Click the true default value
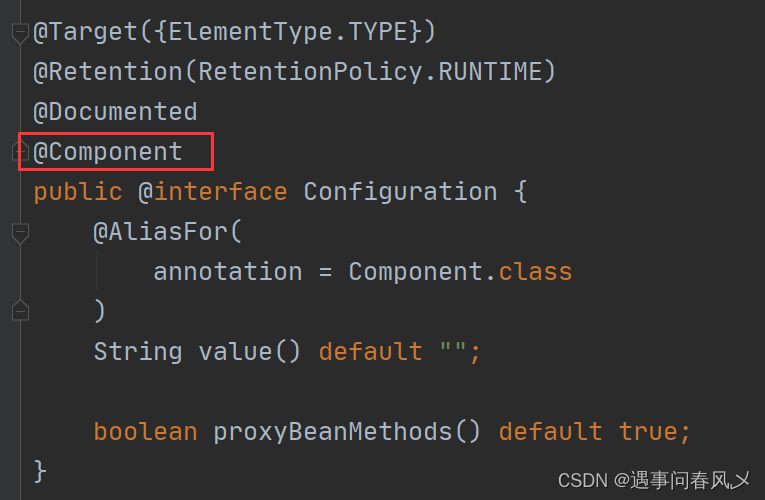This screenshot has height=500, width=765. [x=648, y=432]
